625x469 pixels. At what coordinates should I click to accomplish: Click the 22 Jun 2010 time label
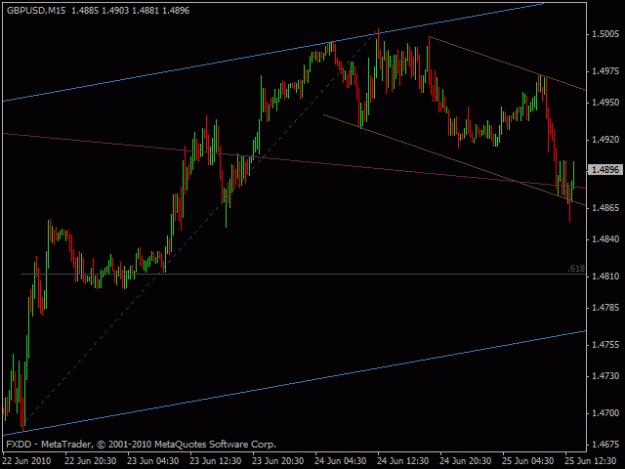27,461
